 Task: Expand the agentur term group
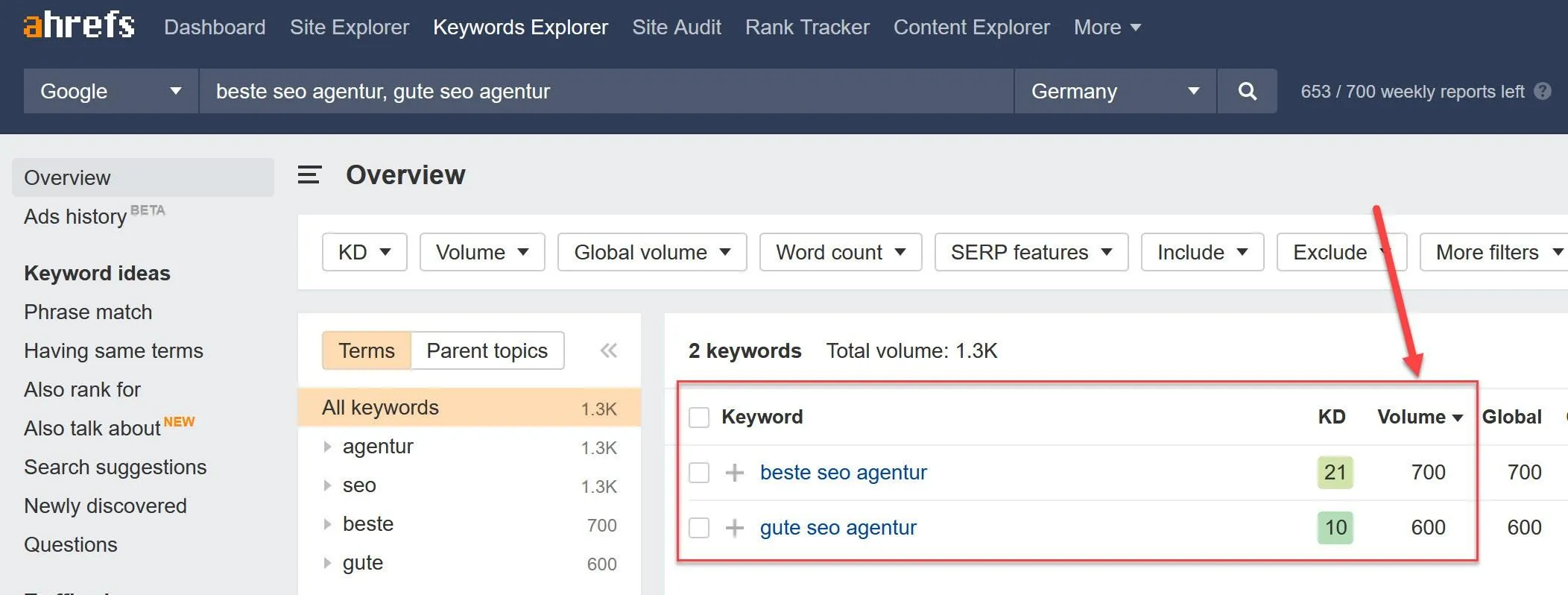tap(327, 447)
